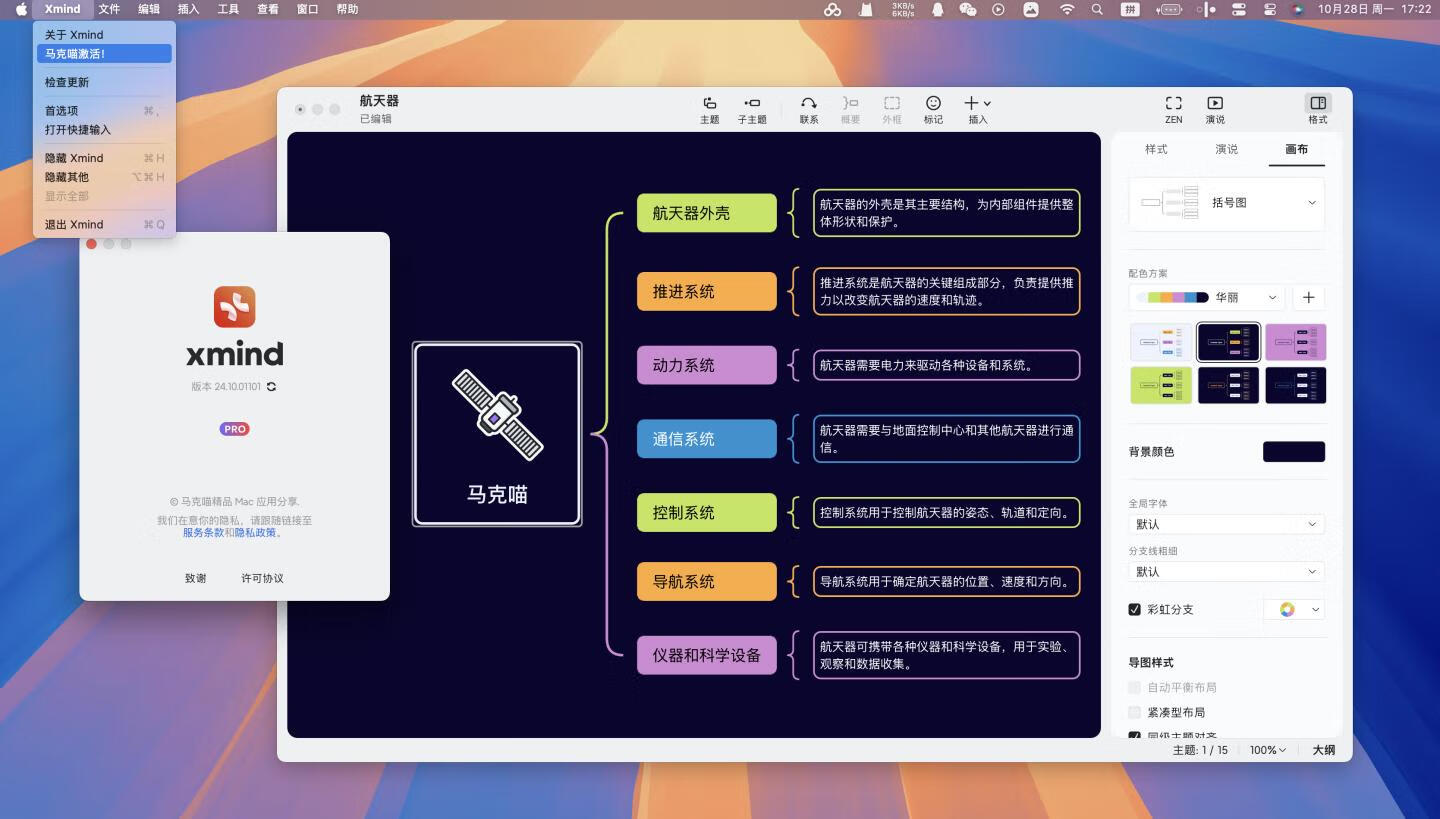Switch to the 画布 tab
Image resolution: width=1440 pixels, height=819 pixels.
tap(1296, 149)
